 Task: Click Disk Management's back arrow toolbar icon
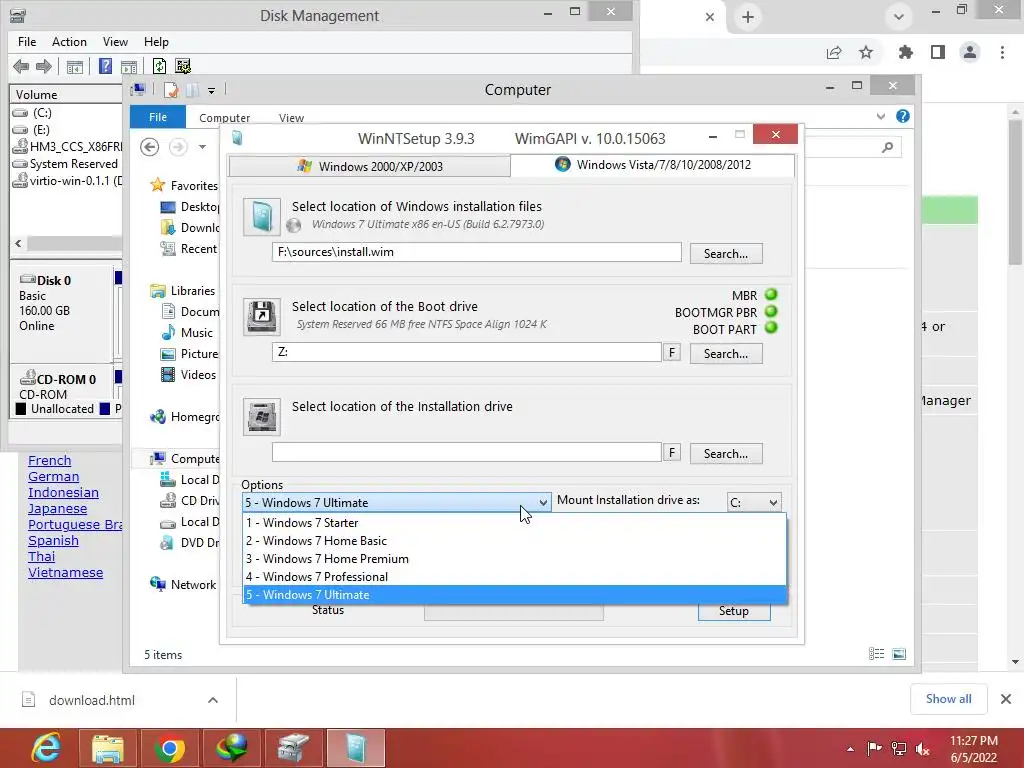coord(21,66)
